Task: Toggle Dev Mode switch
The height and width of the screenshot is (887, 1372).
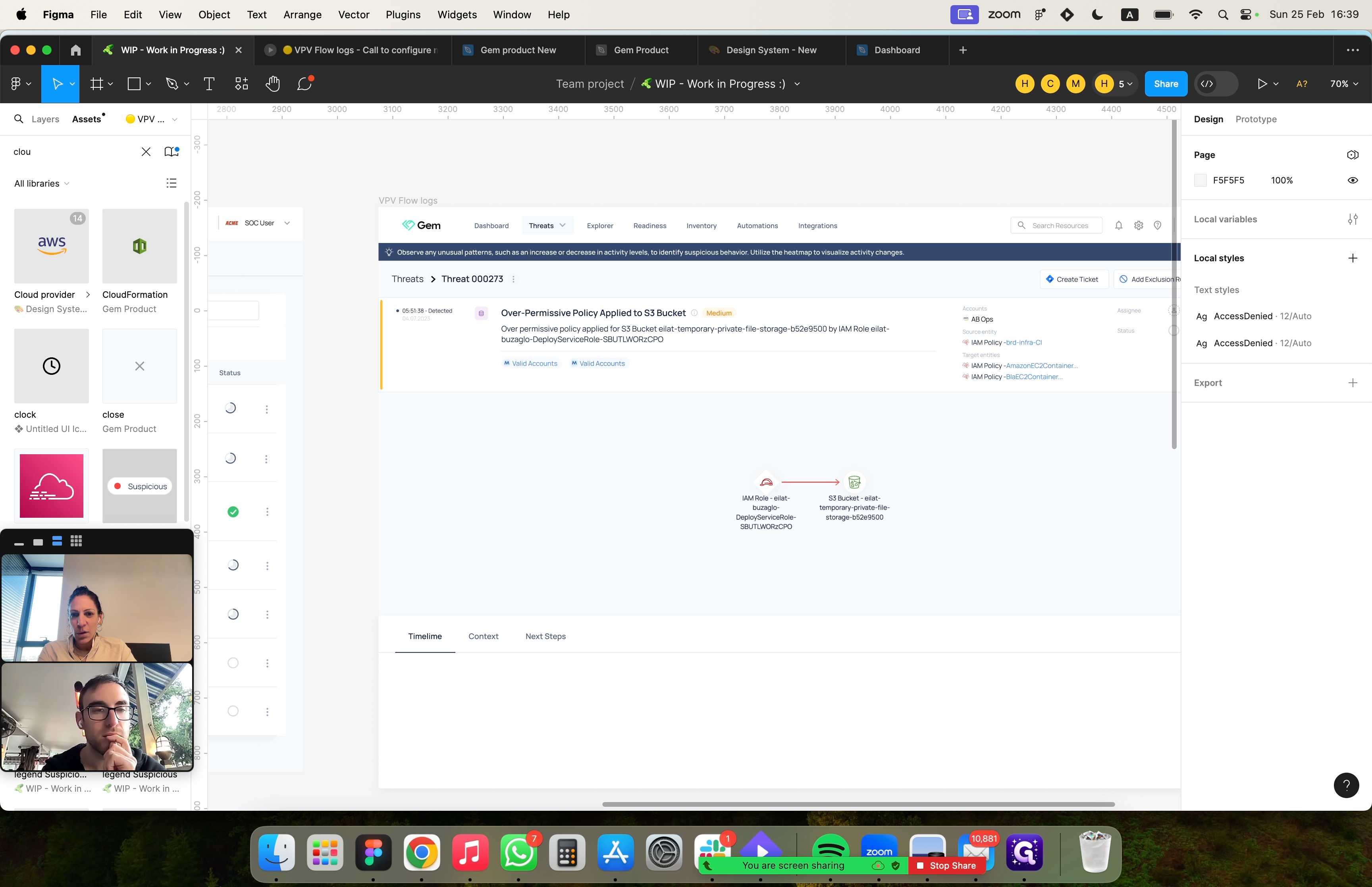Action: [1216, 84]
